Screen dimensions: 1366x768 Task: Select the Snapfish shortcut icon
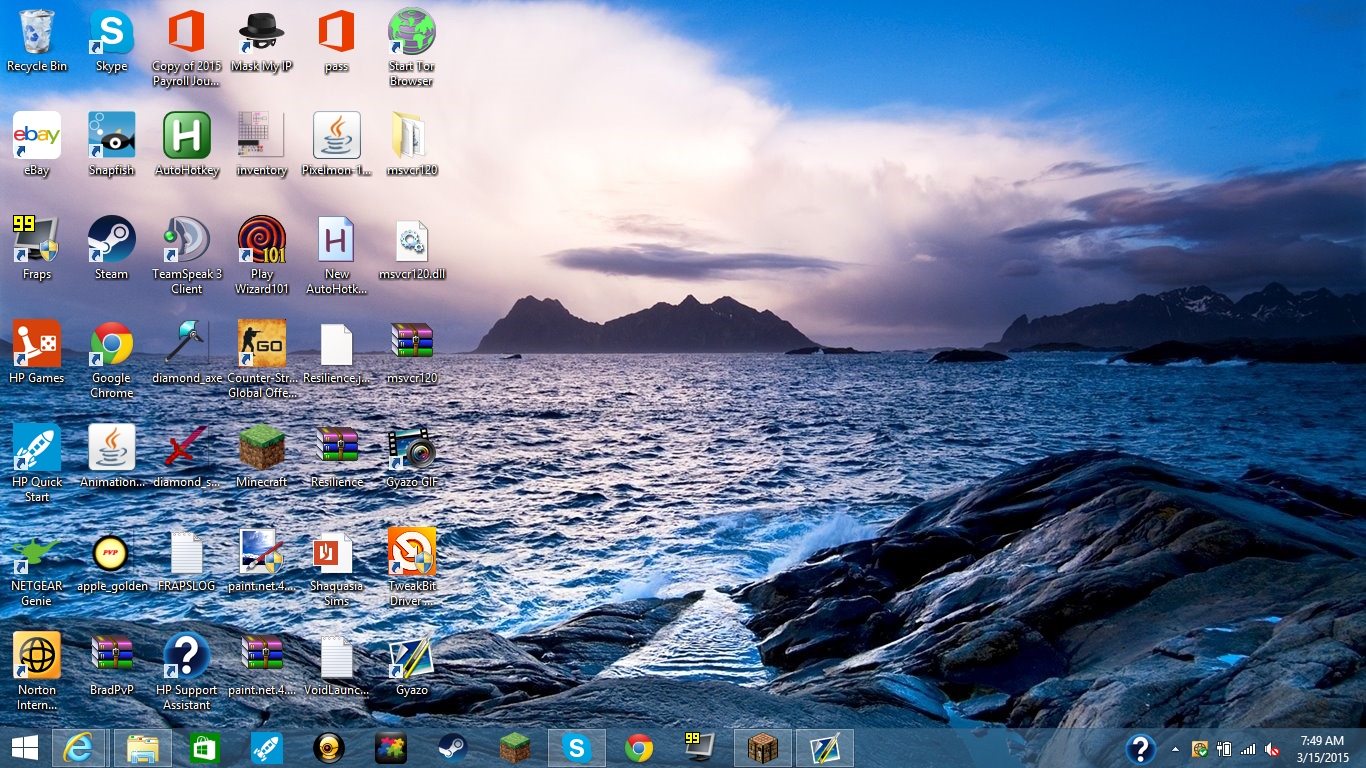tap(112, 144)
